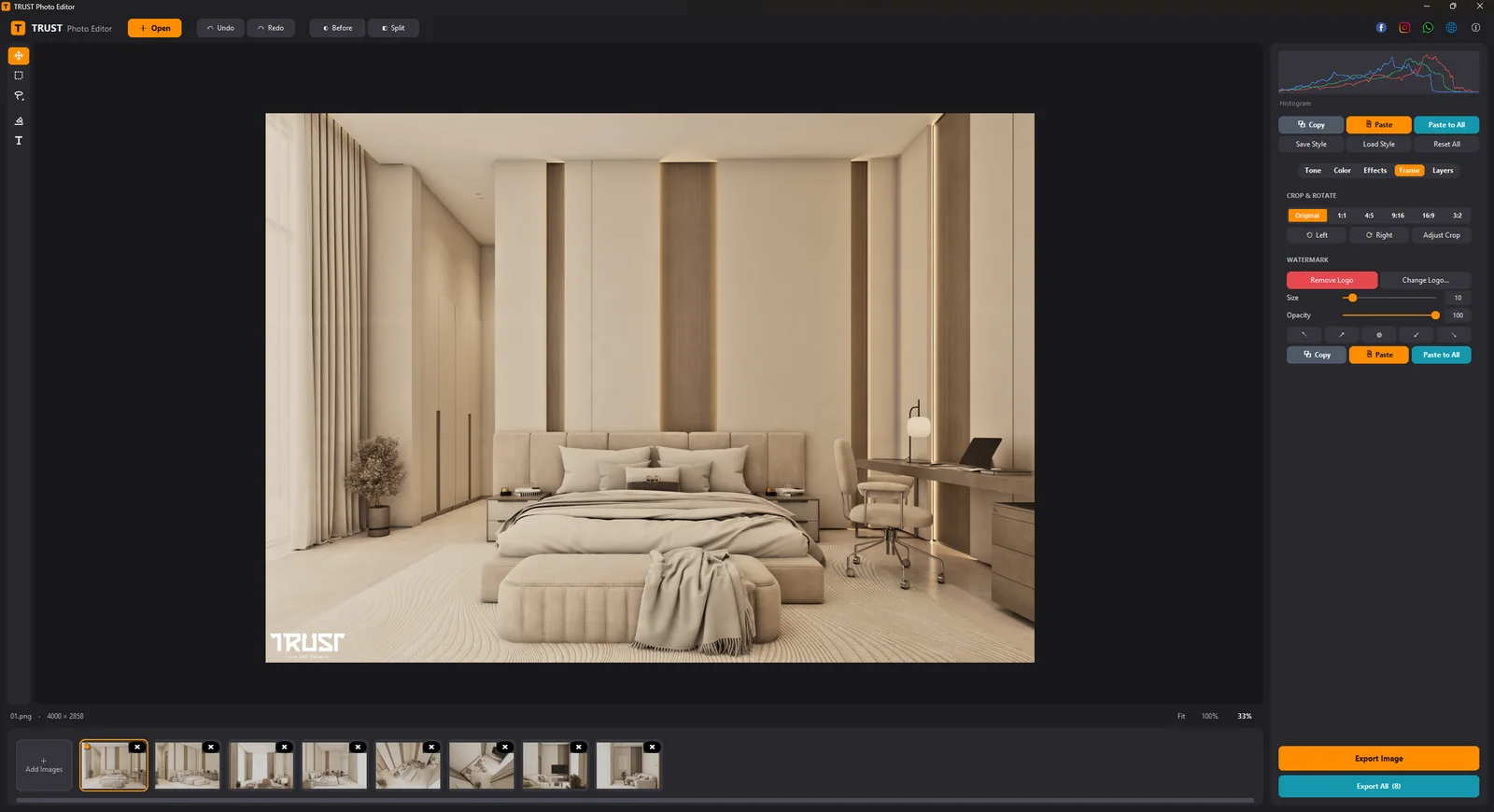Click the Add Images tile
The width and height of the screenshot is (1494, 812).
44,765
